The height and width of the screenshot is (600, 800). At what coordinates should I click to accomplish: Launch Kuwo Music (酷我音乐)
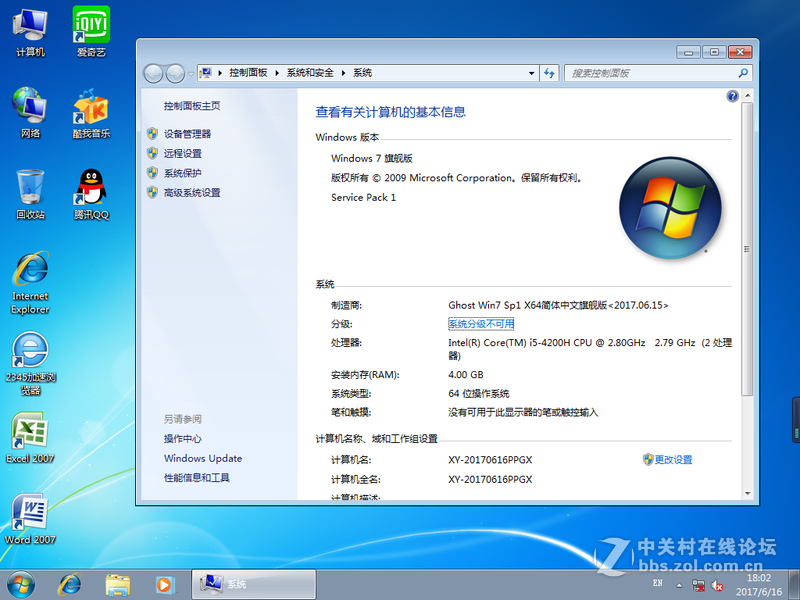click(91, 105)
